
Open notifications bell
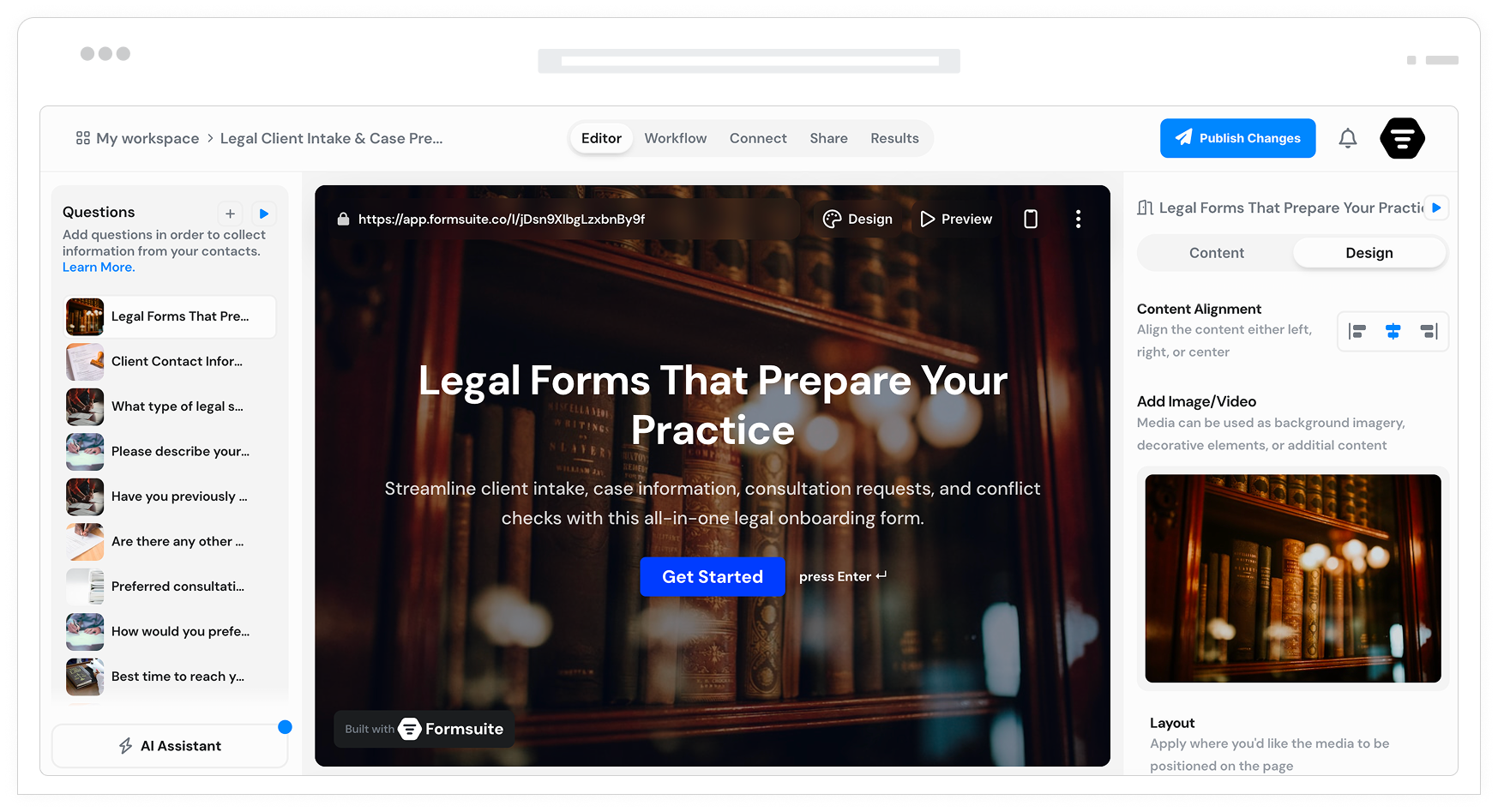point(1347,138)
